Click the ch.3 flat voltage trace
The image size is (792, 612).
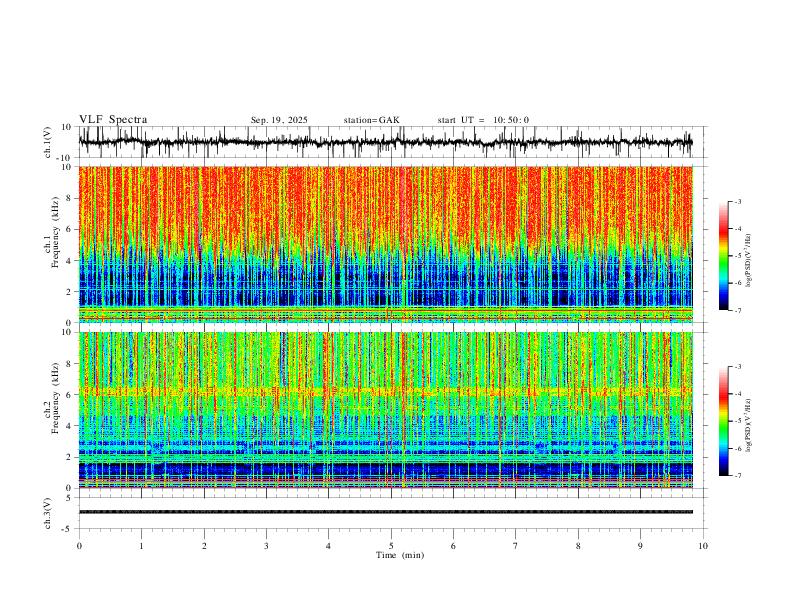point(385,512)
